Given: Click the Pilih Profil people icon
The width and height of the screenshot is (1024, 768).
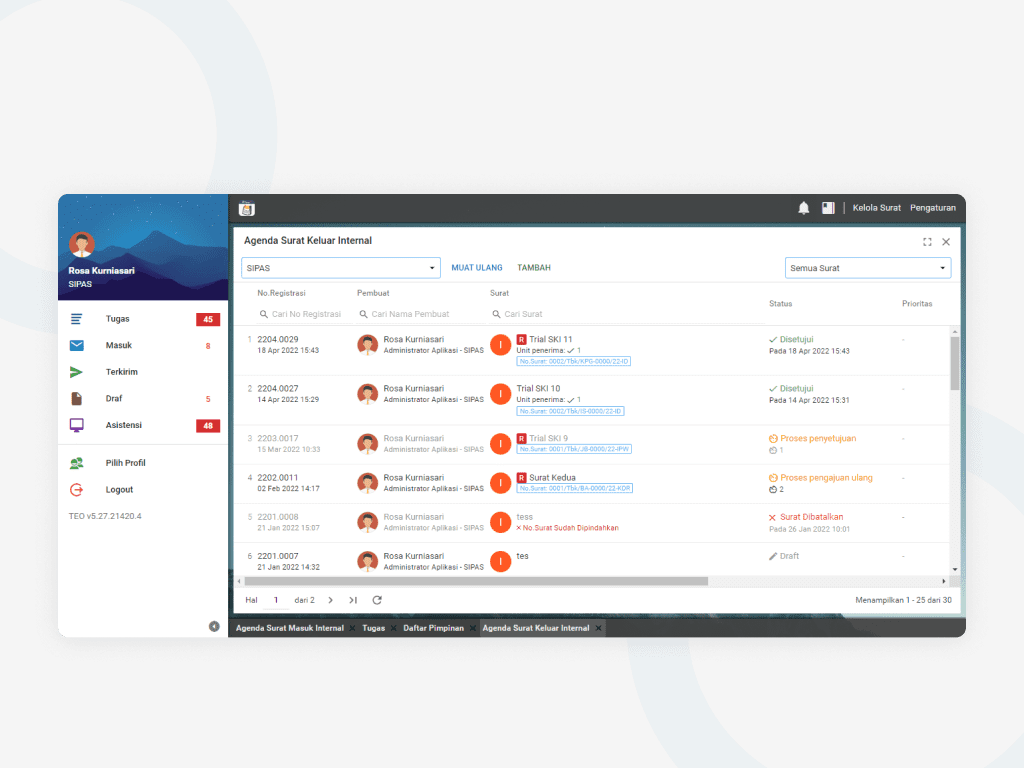Looking at the screenshot, I should pyautogui.click(x=76, y=463).
